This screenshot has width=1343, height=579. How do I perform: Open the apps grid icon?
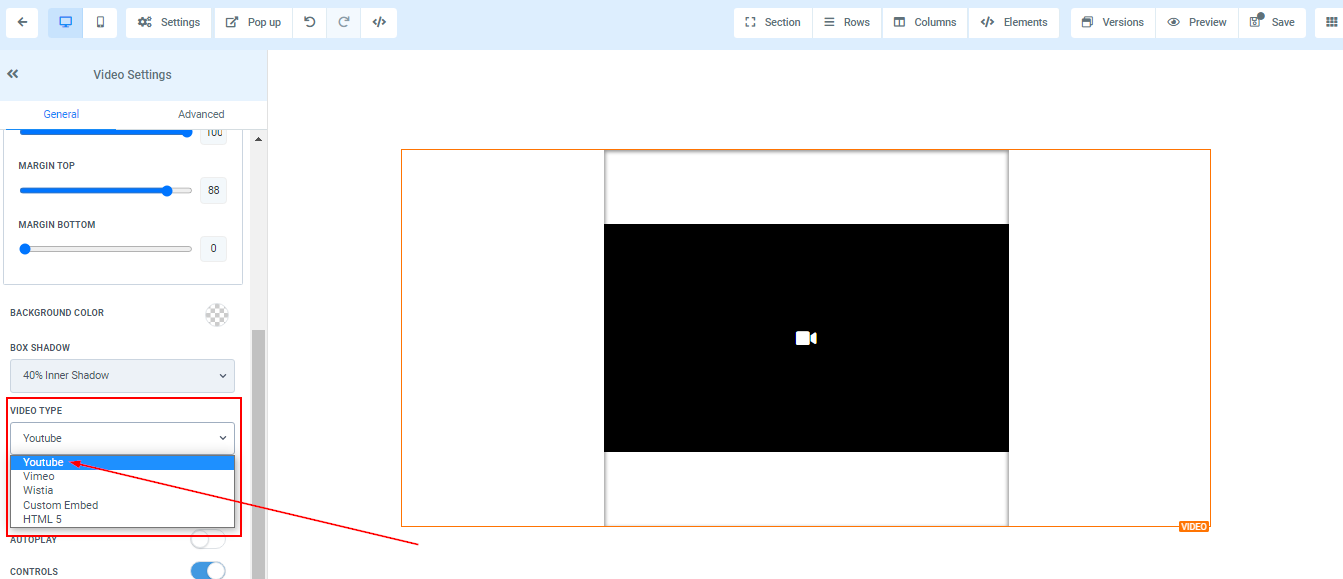(1328, 22)
